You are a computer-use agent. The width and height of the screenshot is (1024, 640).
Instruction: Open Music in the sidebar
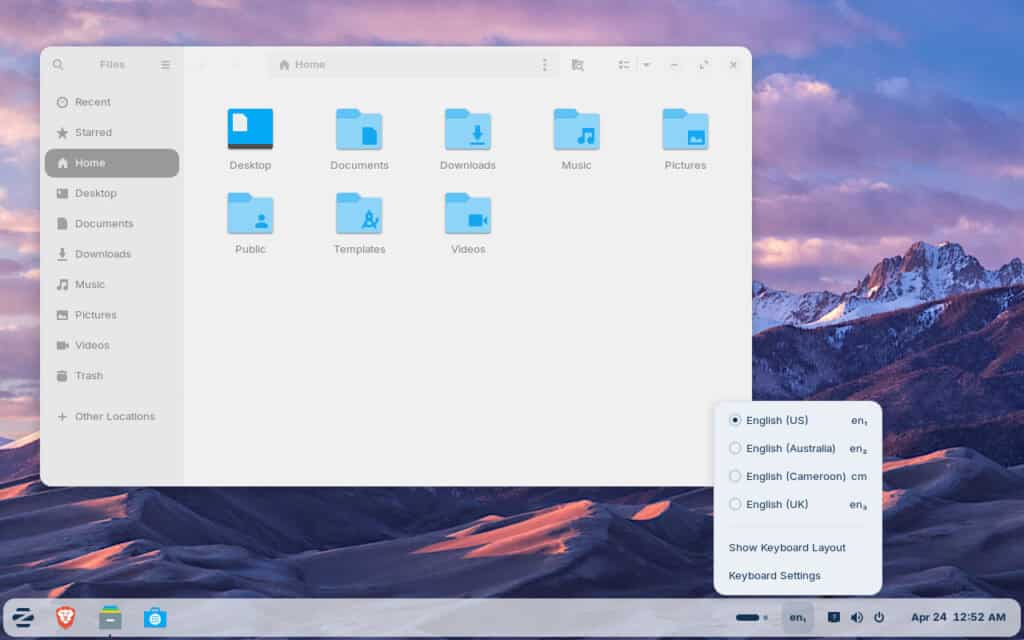[112, 285]
